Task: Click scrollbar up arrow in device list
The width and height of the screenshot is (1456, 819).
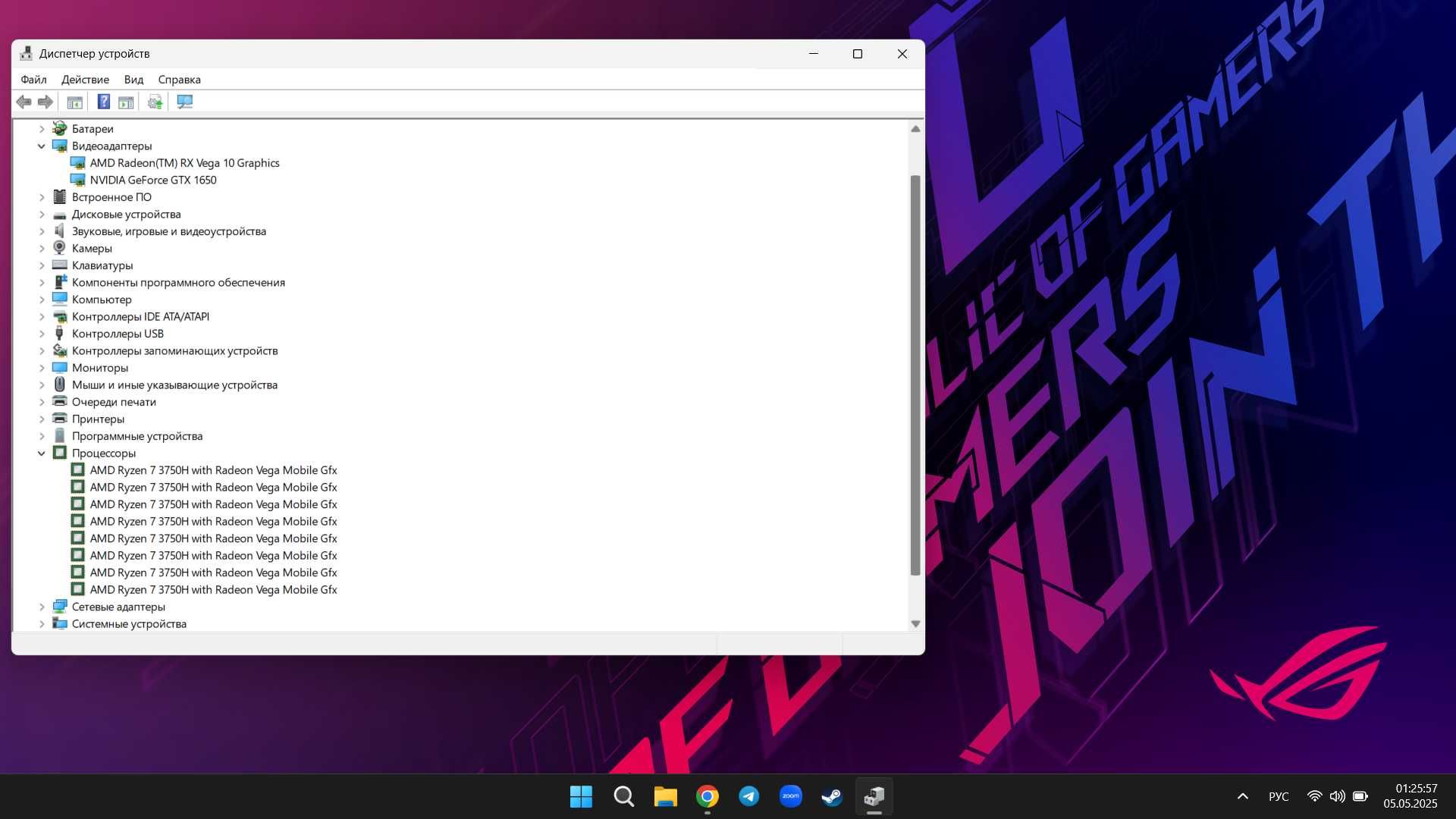Action: click(x=915, y=129)
